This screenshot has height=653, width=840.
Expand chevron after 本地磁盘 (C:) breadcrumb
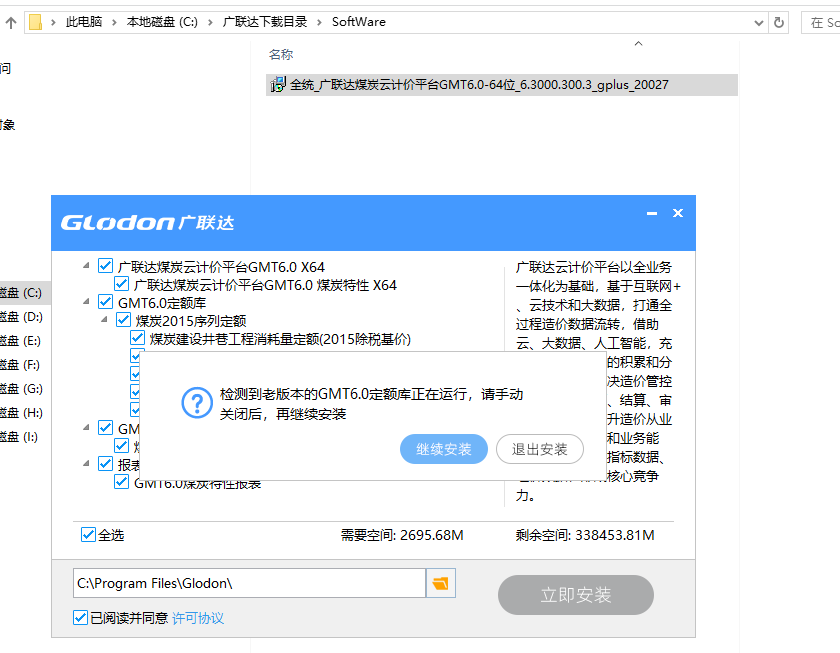(x=210, y=22)
